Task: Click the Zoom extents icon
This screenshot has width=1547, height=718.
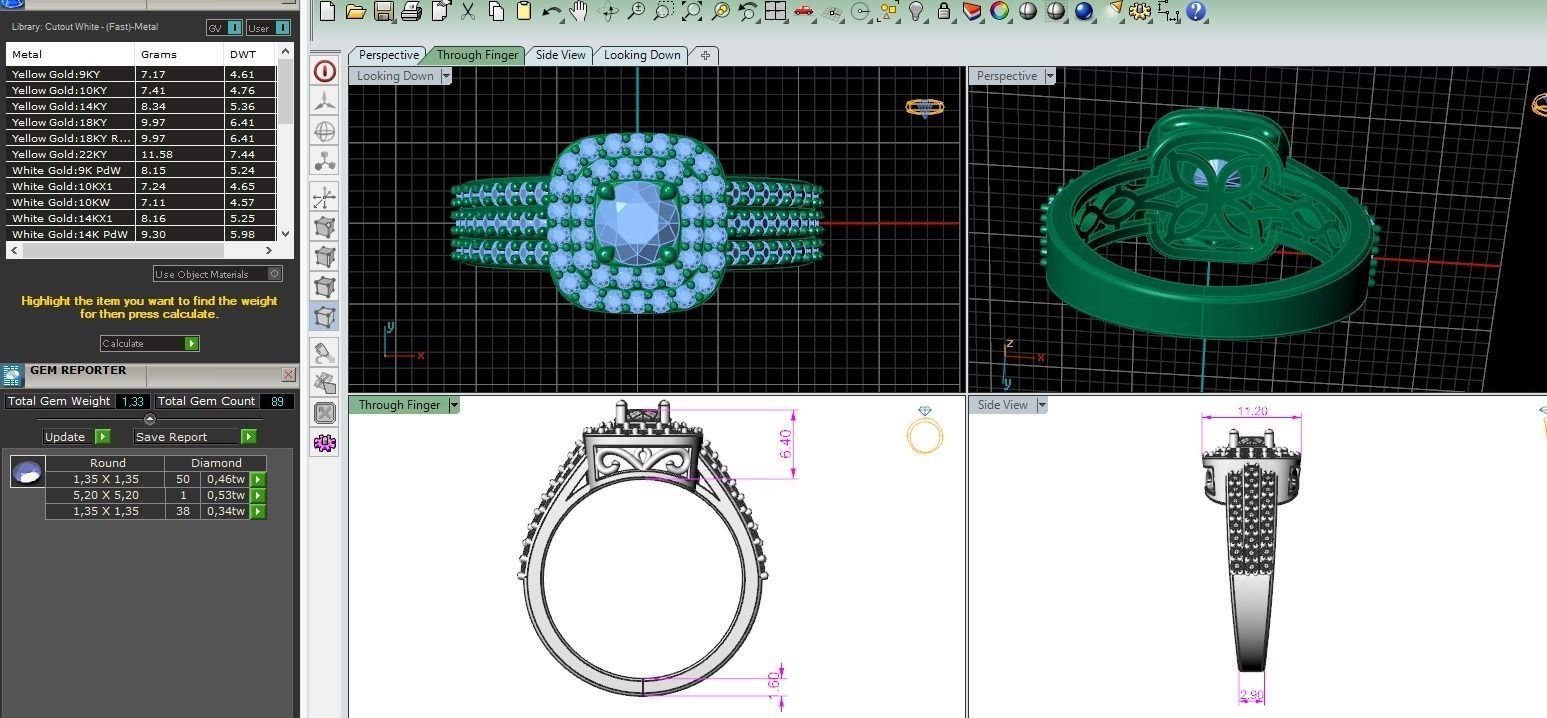Action: tap(692, 12)
